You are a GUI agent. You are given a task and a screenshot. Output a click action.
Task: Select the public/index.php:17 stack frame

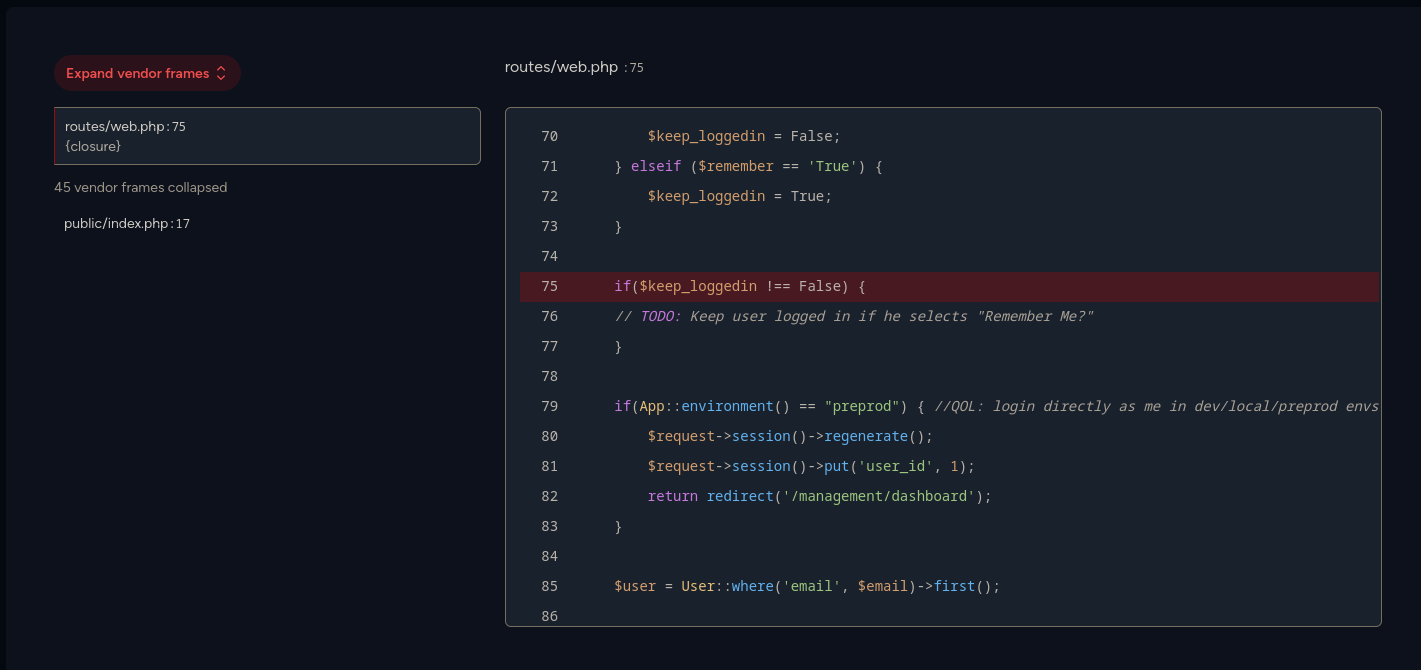[x=127, y=224]
